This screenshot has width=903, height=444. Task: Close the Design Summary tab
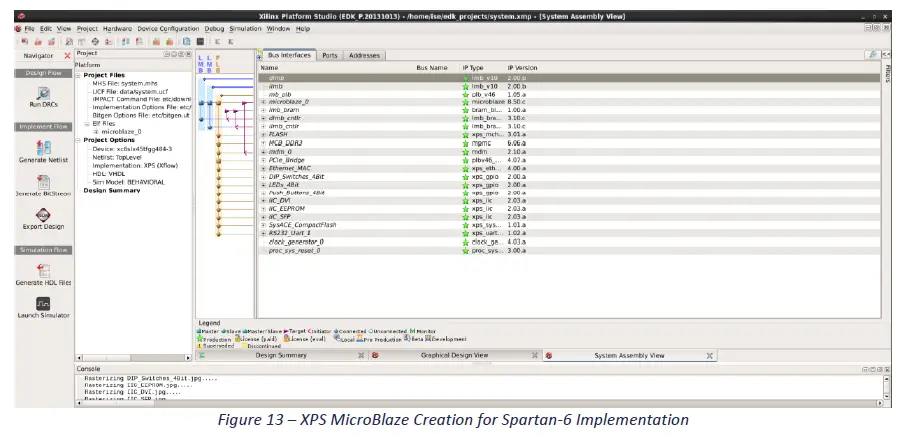[361, 356]
